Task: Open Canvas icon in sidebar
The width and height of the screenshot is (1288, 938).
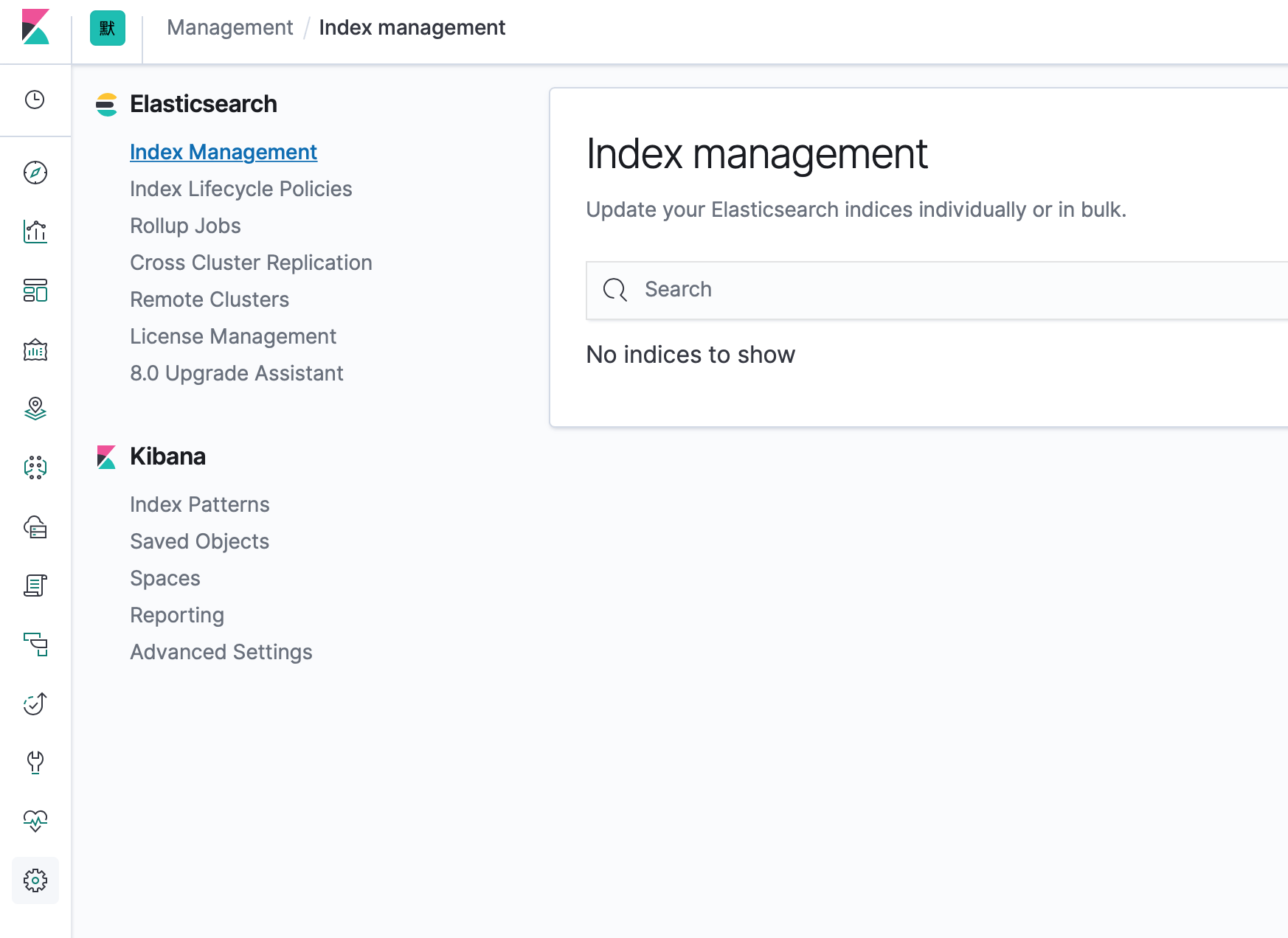Action: pyautogui.click(x=35, y=350)
